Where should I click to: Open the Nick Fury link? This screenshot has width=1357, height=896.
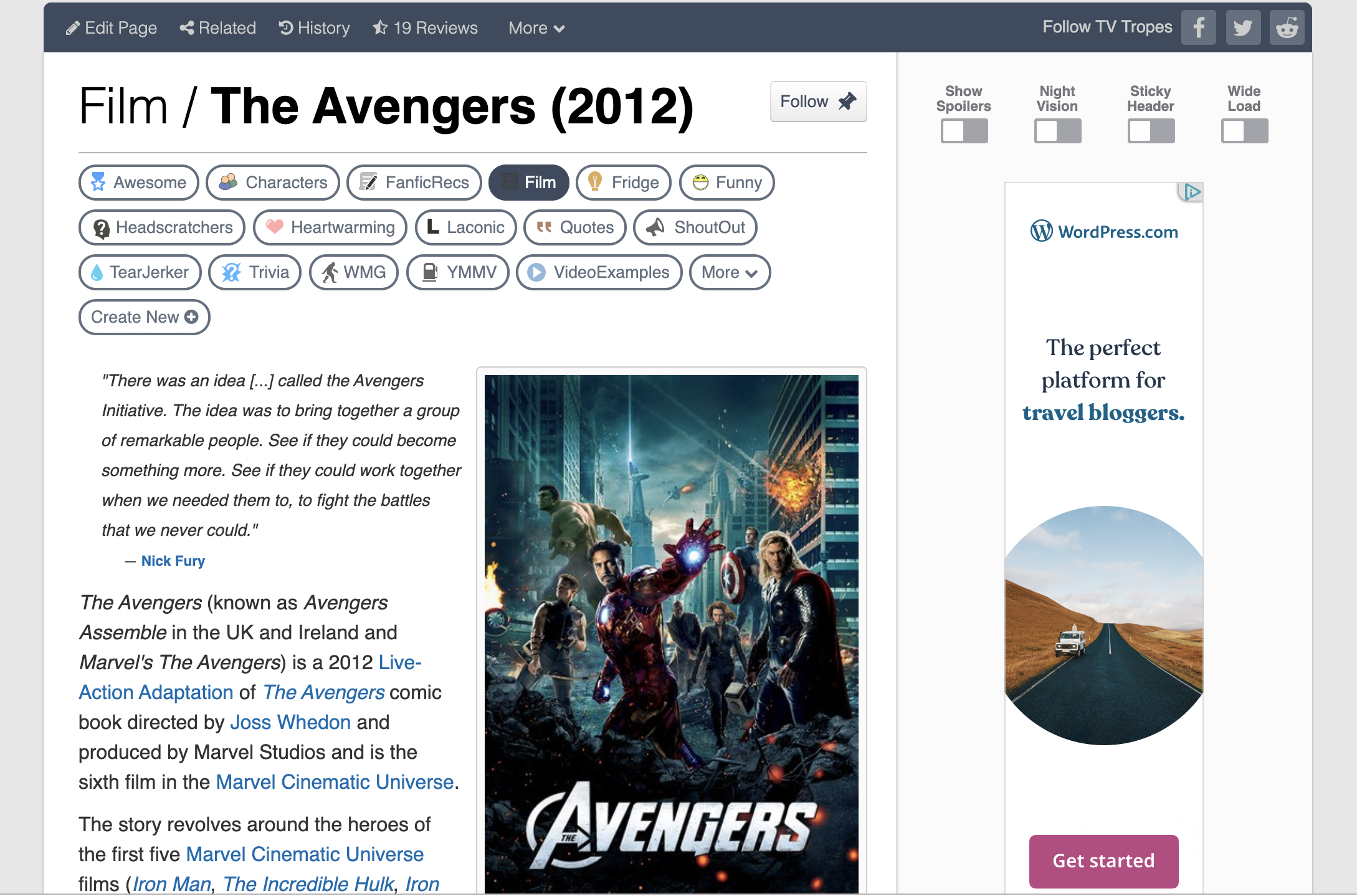click(173, 561)
